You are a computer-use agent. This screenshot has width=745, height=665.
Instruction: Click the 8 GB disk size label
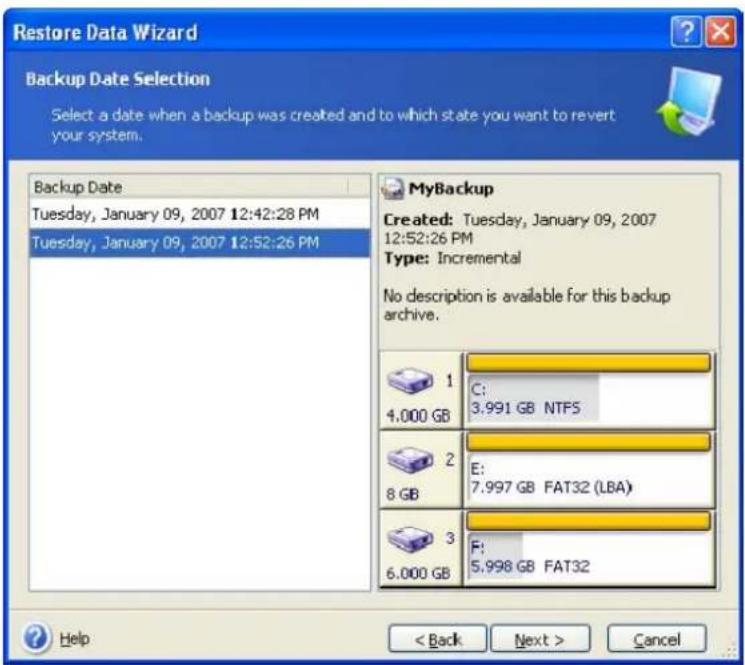[x=402, y=494]
